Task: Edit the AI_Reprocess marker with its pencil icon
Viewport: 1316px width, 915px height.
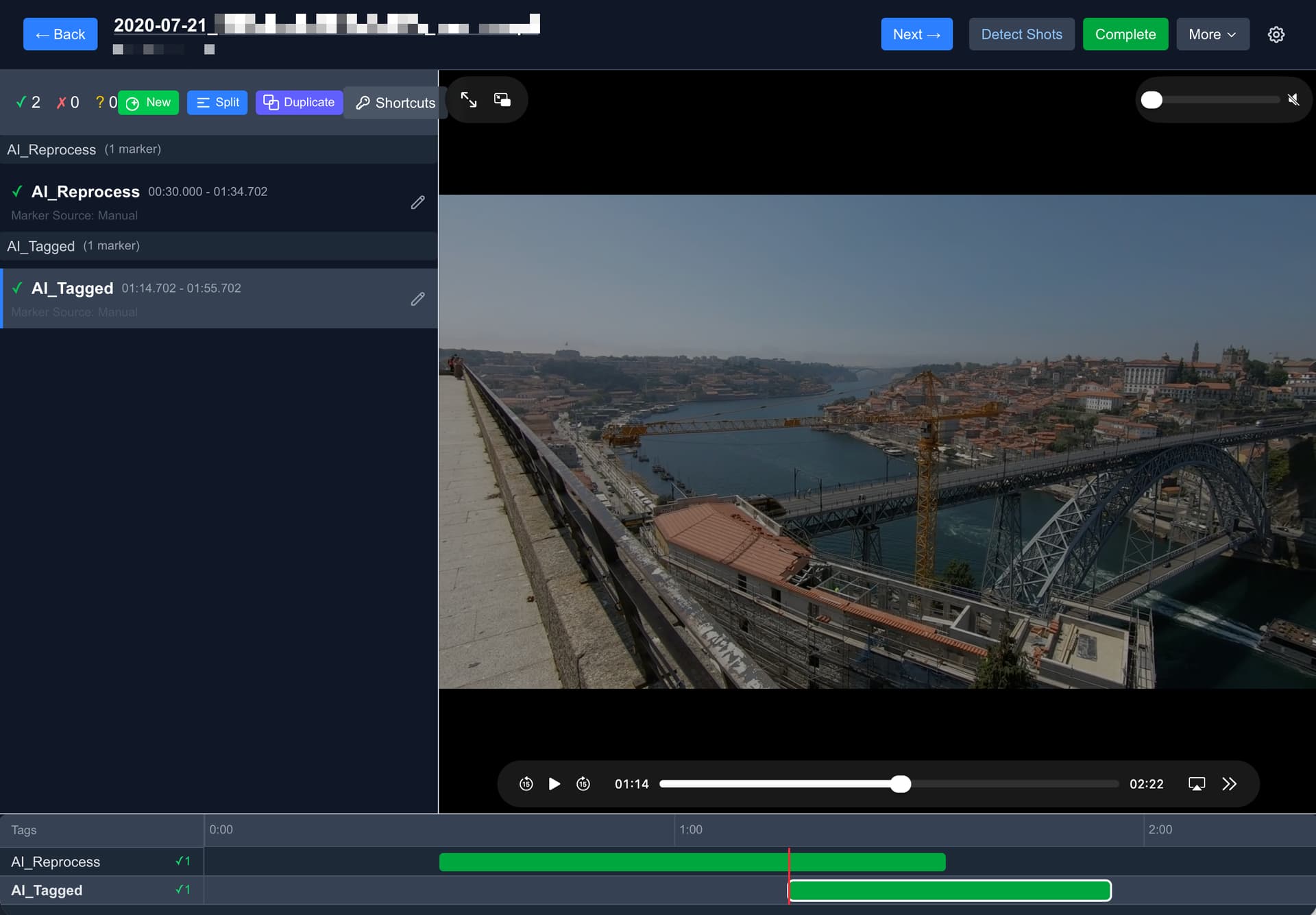Action: tap(417, 202)
